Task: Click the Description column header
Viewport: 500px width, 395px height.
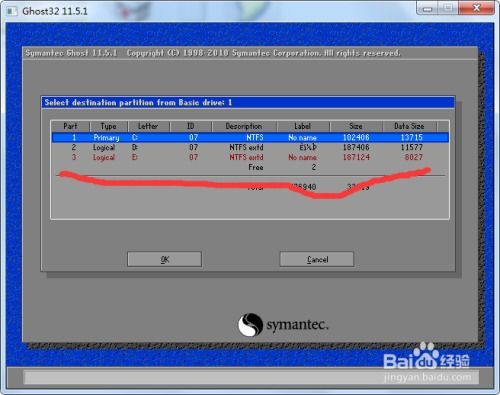Action: tap(244, 126)
